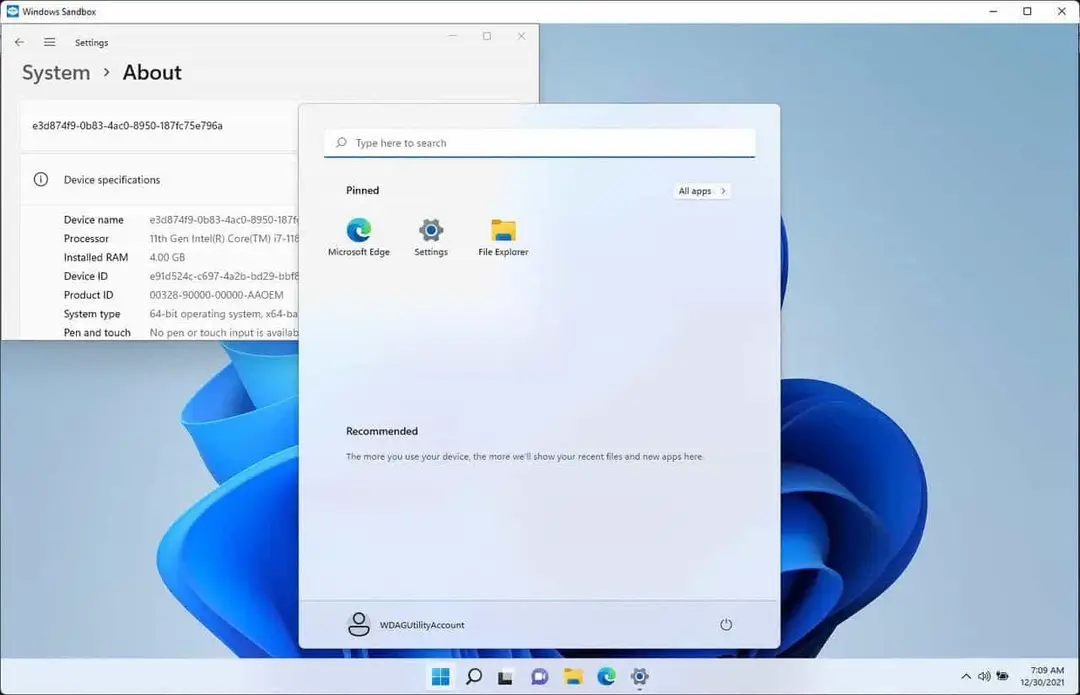This screenshot has height=695, width=1080.
Task: Minimize the Settings window
Action: click(453, 36)
